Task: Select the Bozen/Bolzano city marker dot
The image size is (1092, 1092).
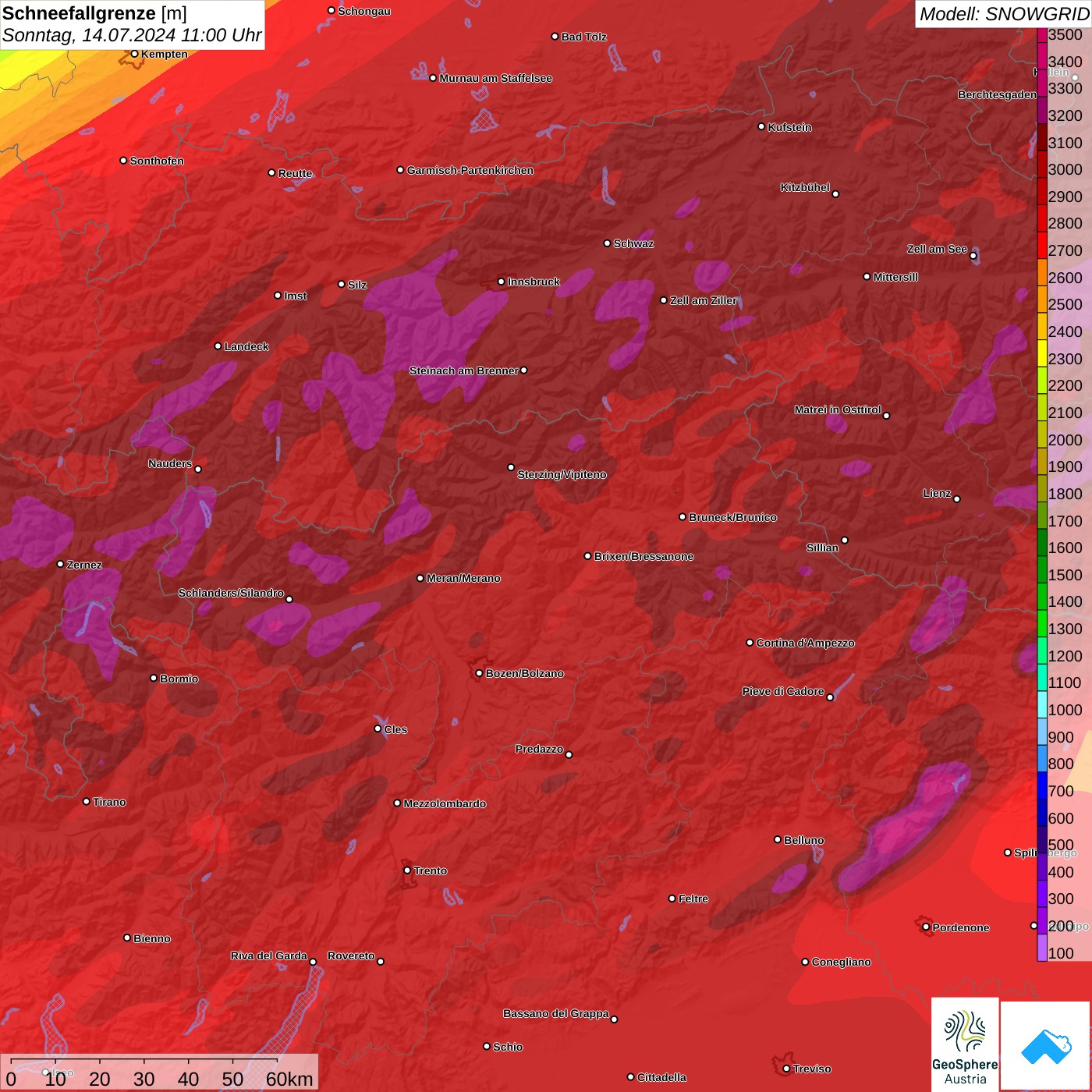Action: click(x=479, y=673)
